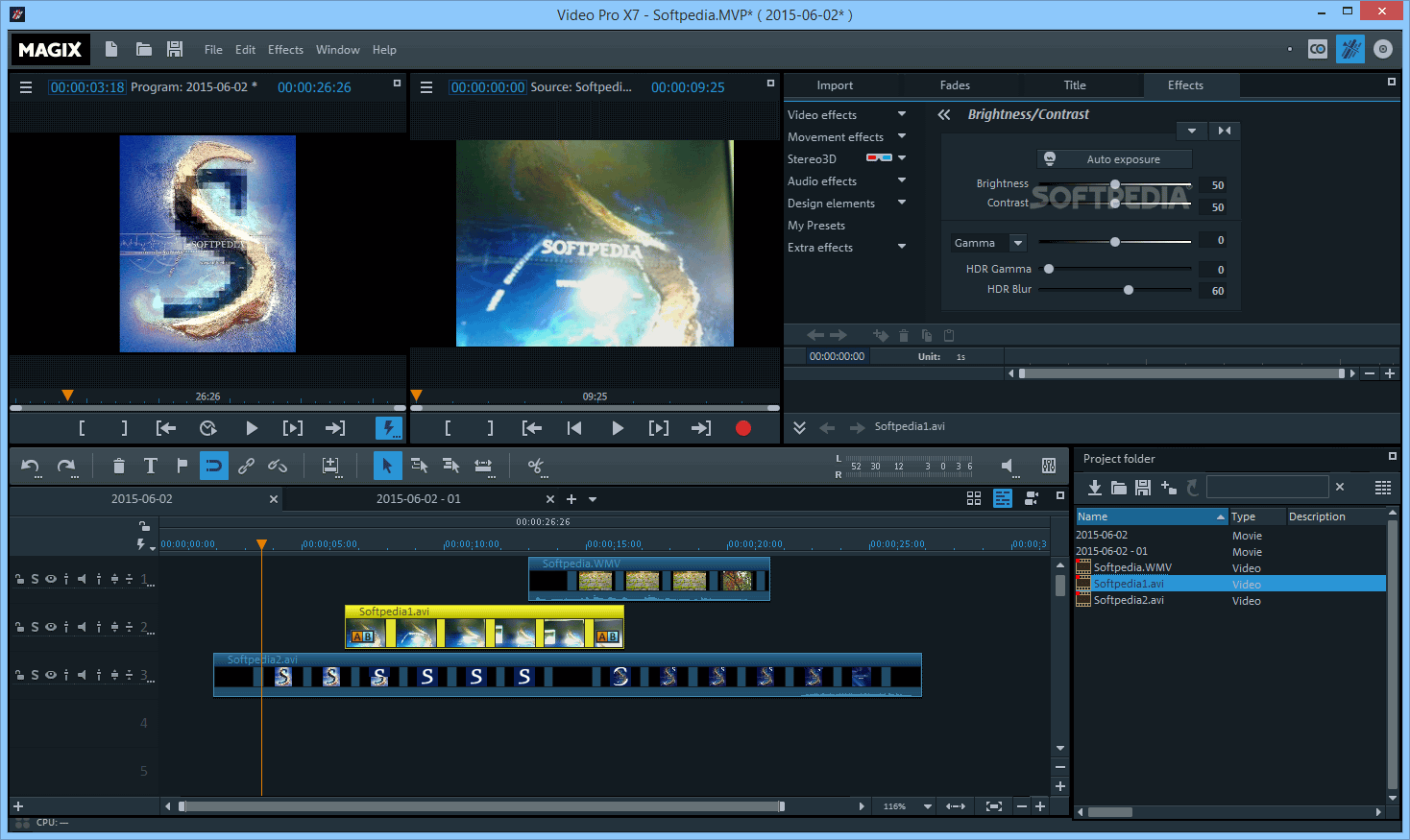Viewport: 1410px width, 840px height.
Task: Group objects with the chain link icon
Action: pyautogui.click(x=247, y=467)
